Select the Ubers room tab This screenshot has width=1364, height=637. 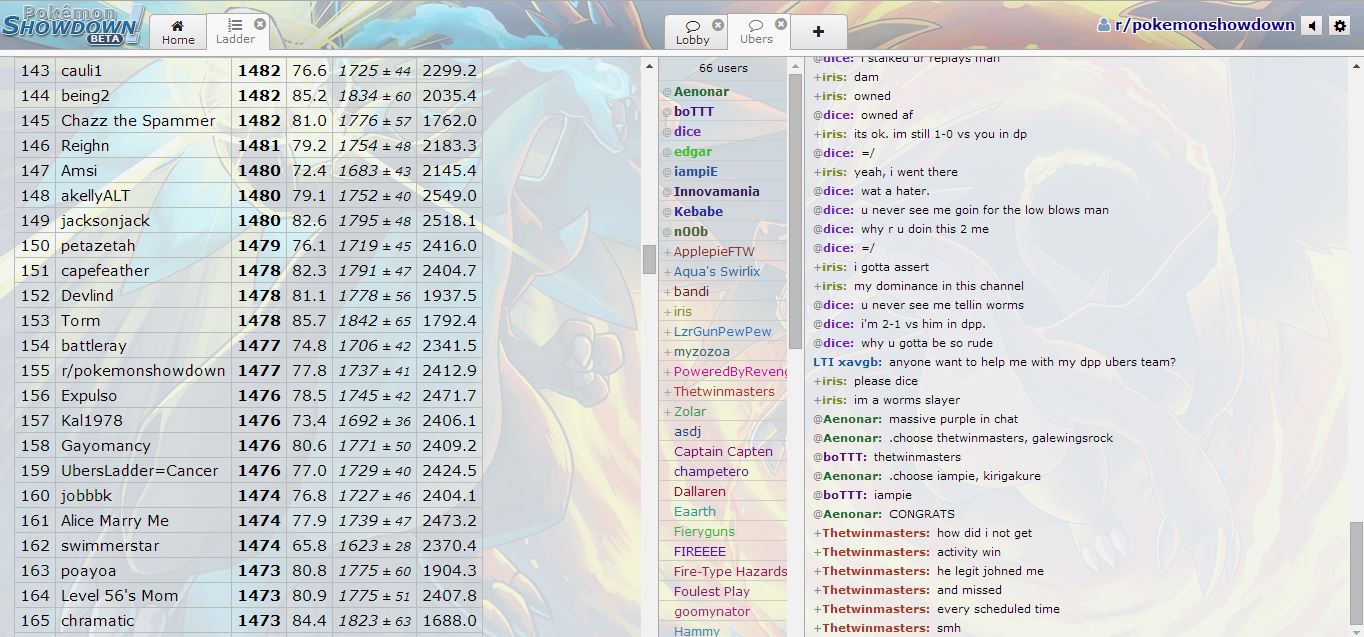(756, 31)
